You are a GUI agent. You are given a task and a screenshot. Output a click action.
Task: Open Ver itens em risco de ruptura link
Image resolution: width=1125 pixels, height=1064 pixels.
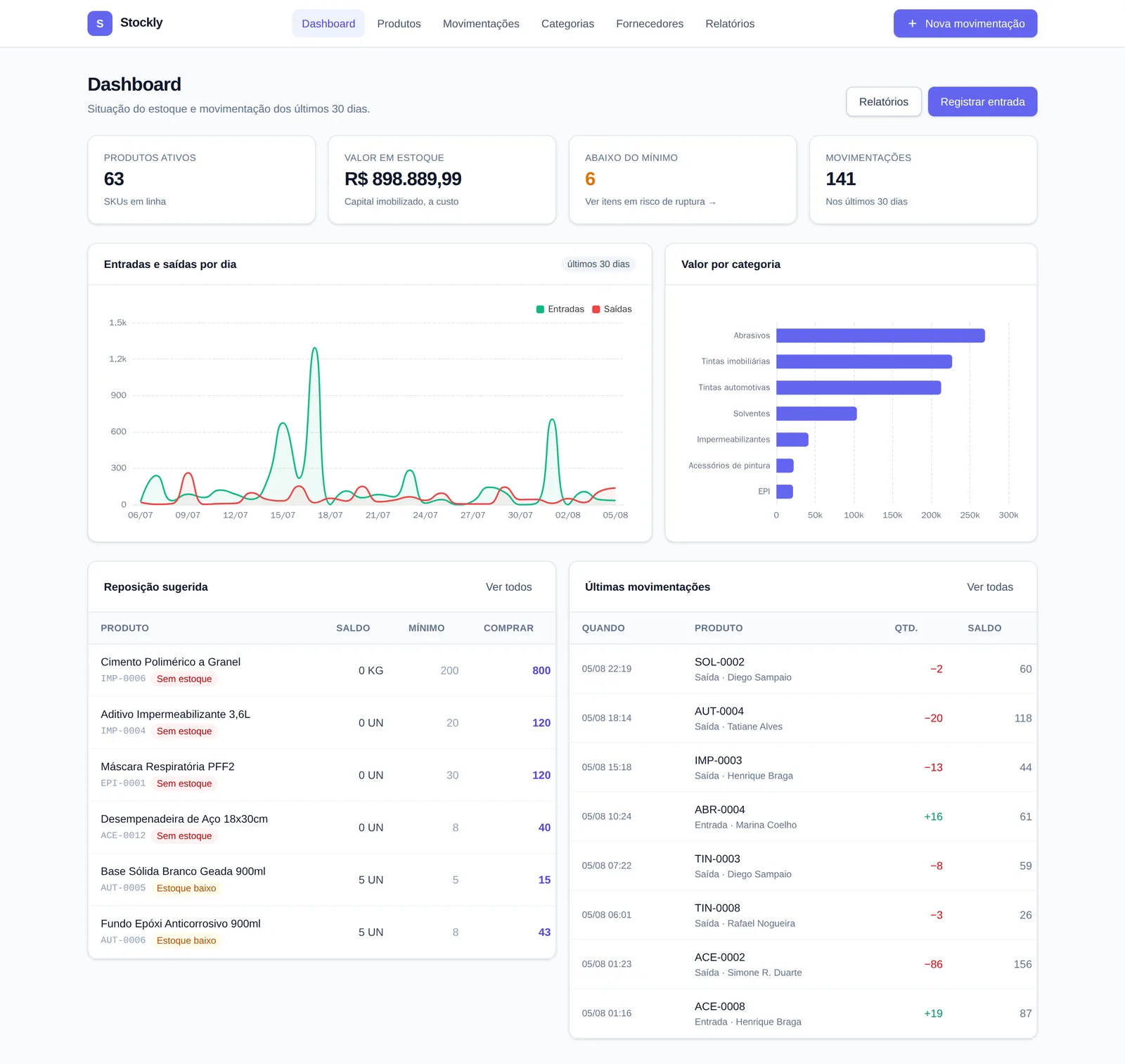(650, 202)
